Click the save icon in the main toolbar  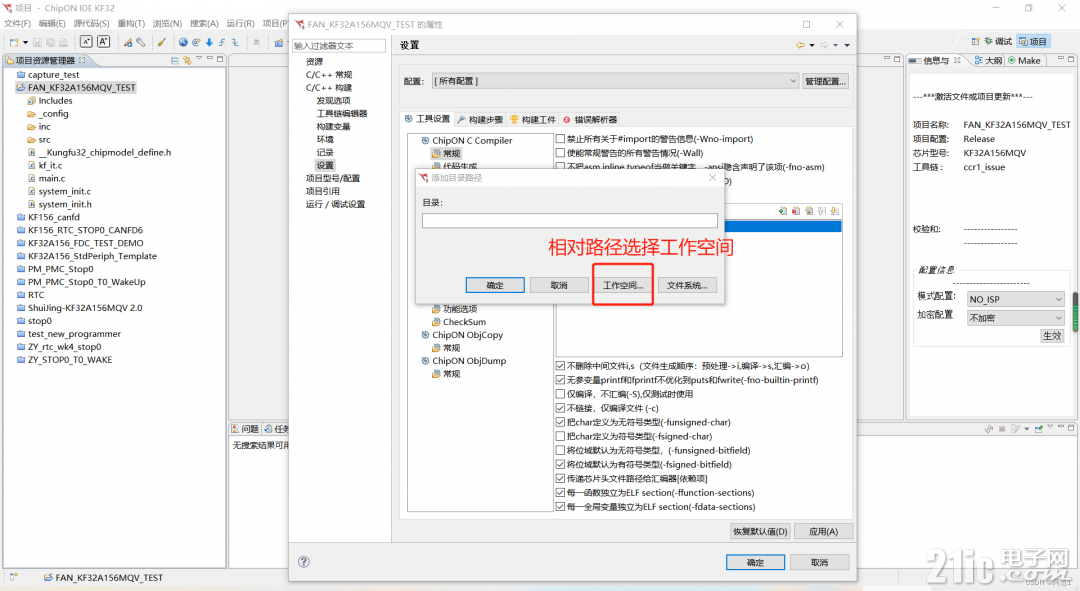[37, 42]
